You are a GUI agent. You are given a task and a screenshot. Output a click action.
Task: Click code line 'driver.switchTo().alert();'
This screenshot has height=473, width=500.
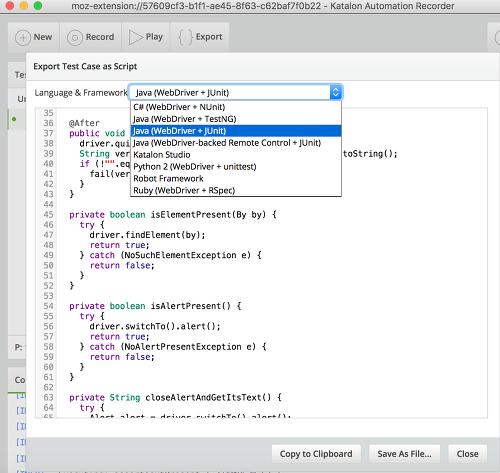click(155, 326)
